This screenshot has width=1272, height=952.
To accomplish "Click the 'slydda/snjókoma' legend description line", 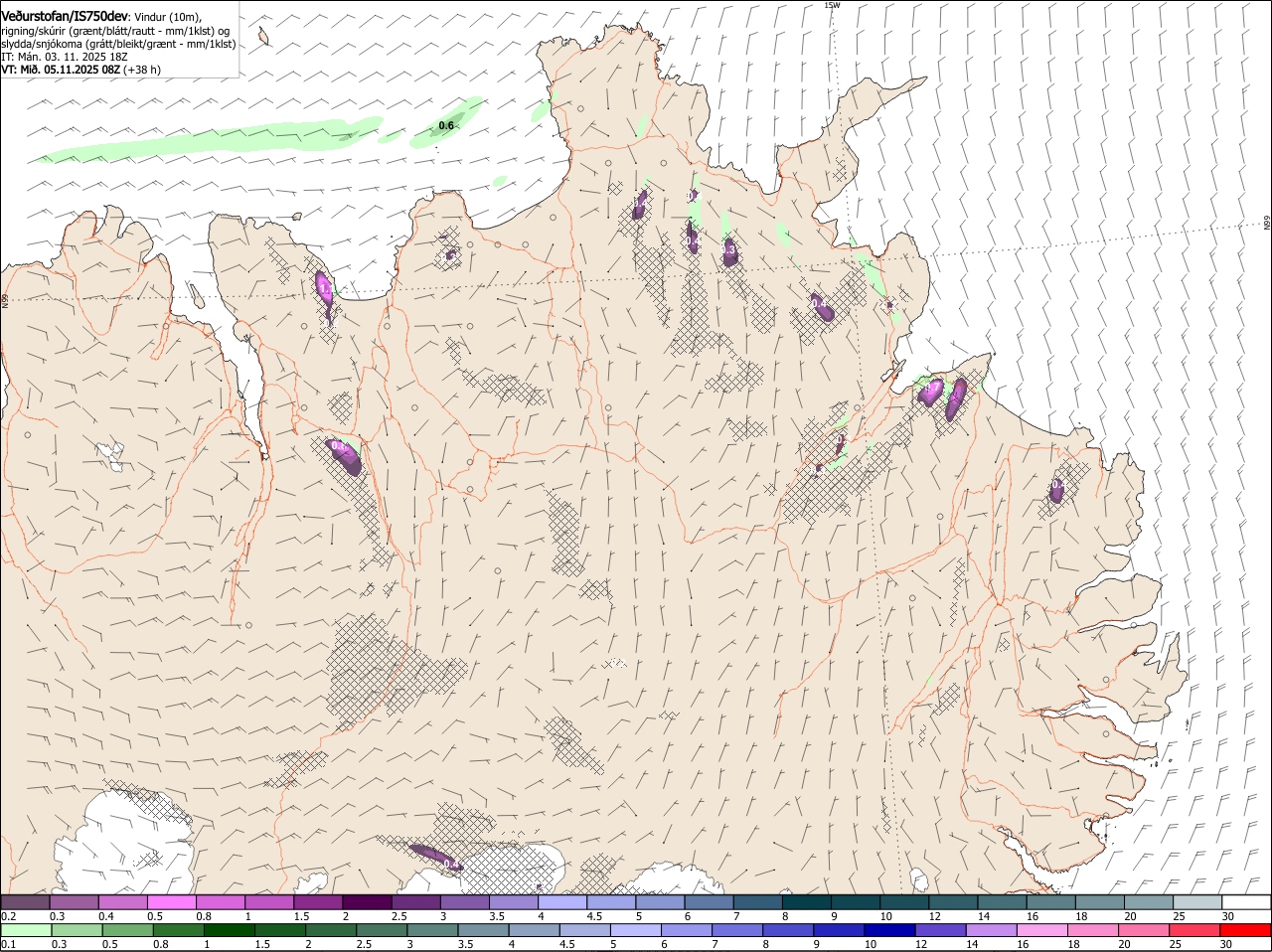I will pyautogui.click(x=118, y=45).
